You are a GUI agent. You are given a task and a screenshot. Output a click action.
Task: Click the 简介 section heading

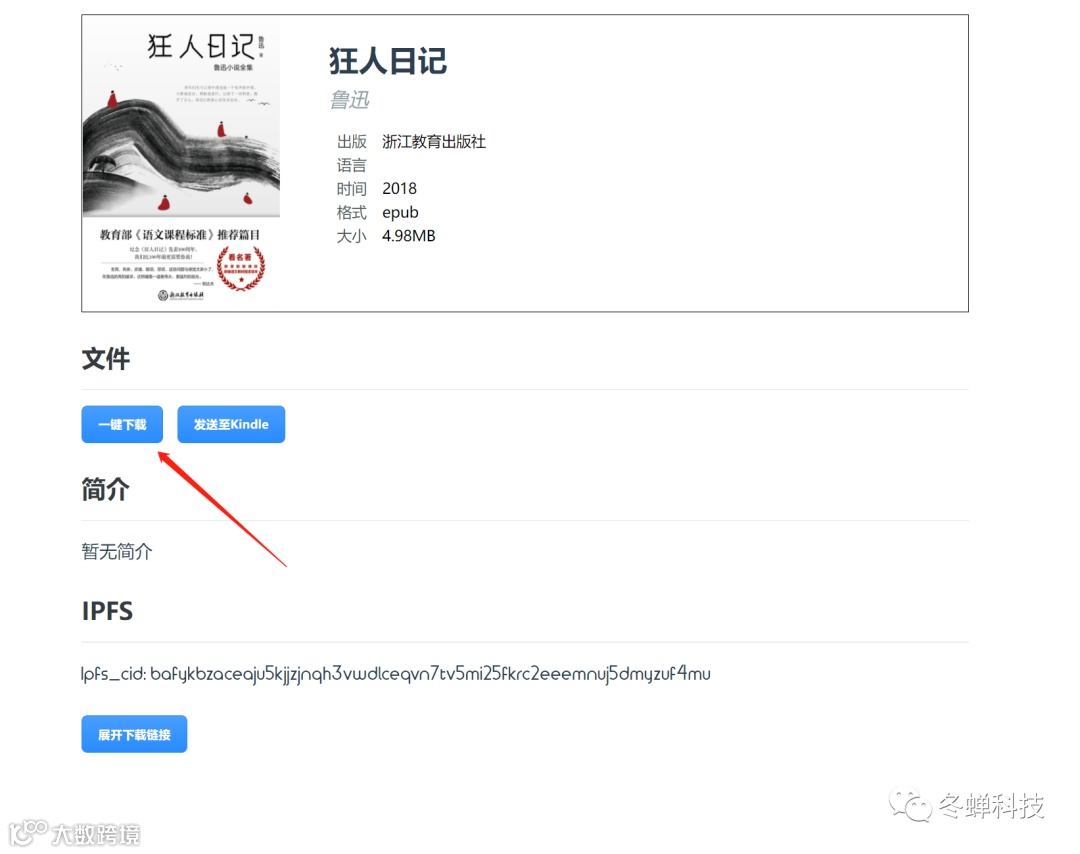(x=105, y=490)
